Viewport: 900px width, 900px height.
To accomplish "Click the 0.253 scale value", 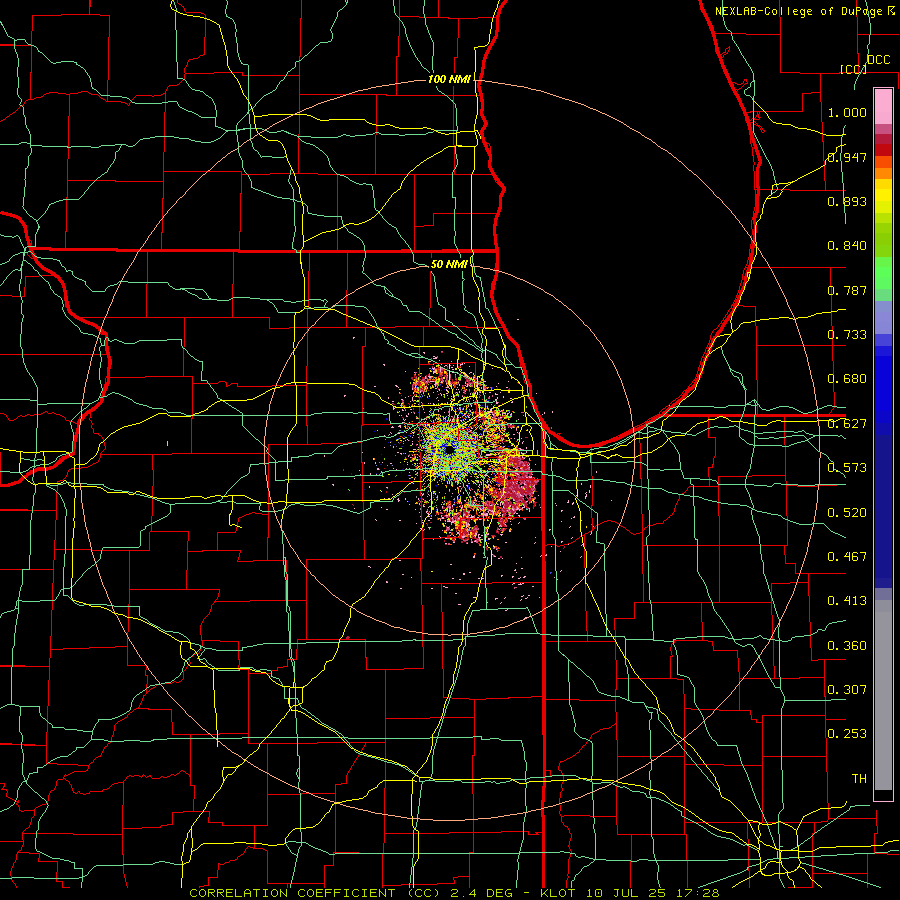I will pyautogui.click(x=847, y=734).
